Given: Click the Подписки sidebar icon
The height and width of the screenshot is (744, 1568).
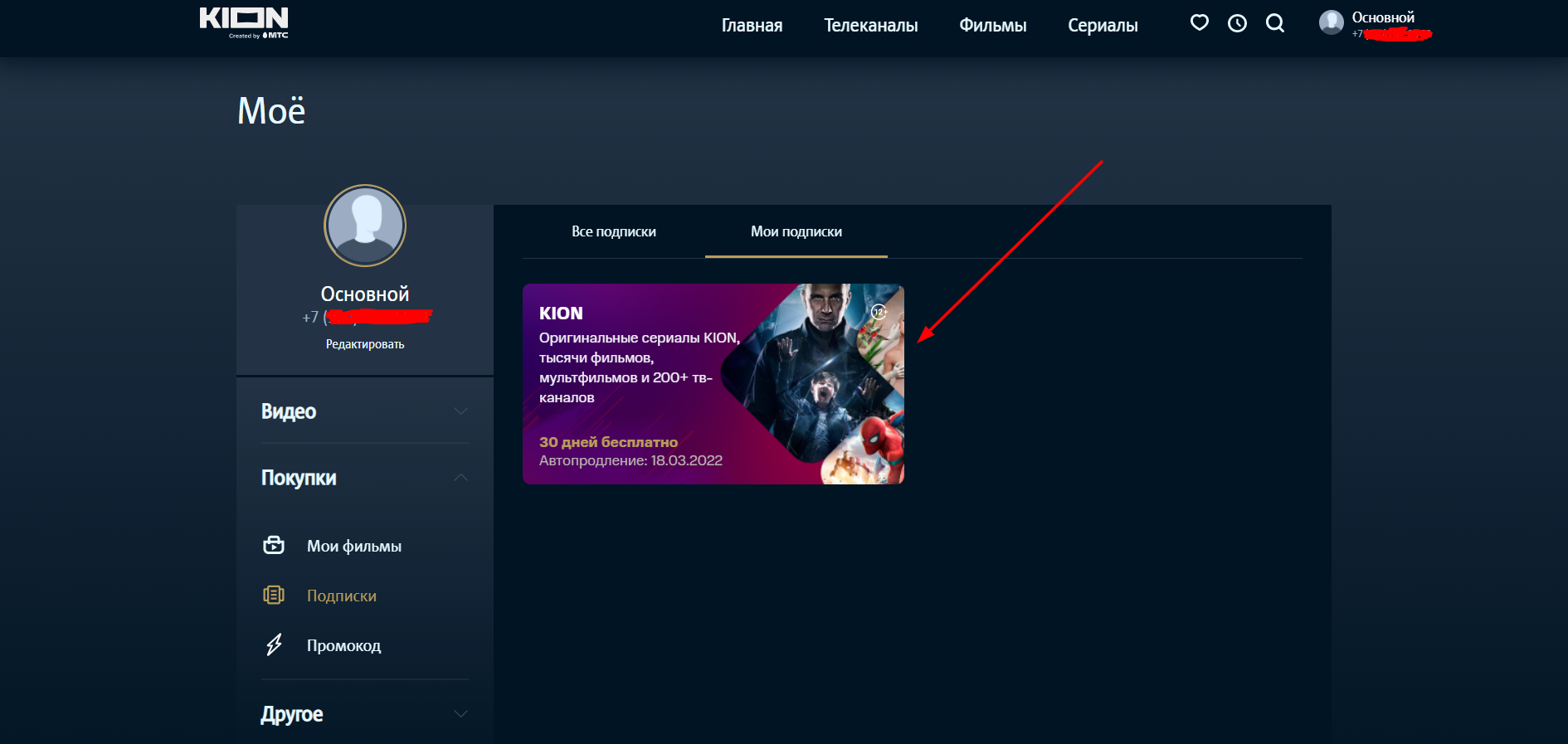Looking at the screenshot, I should coord(274,596).
